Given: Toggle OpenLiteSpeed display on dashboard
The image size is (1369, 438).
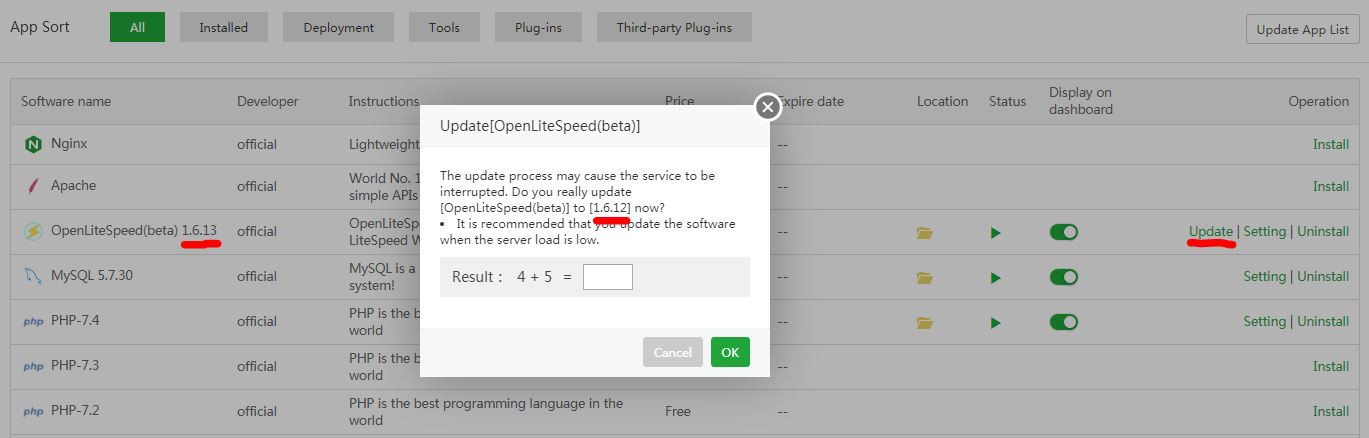Looking at the screenshot, I should click(1064, 232).
